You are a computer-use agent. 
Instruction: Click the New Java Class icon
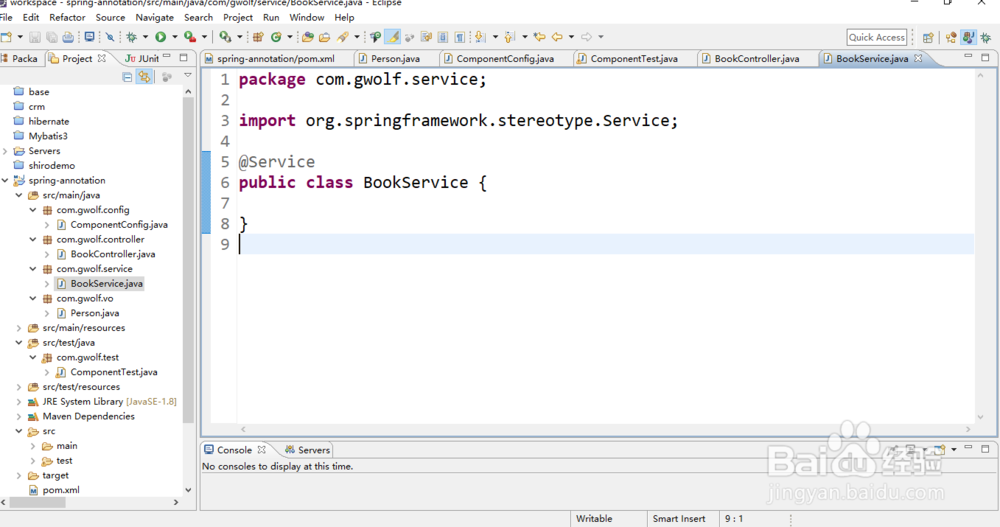coord(276,37)
